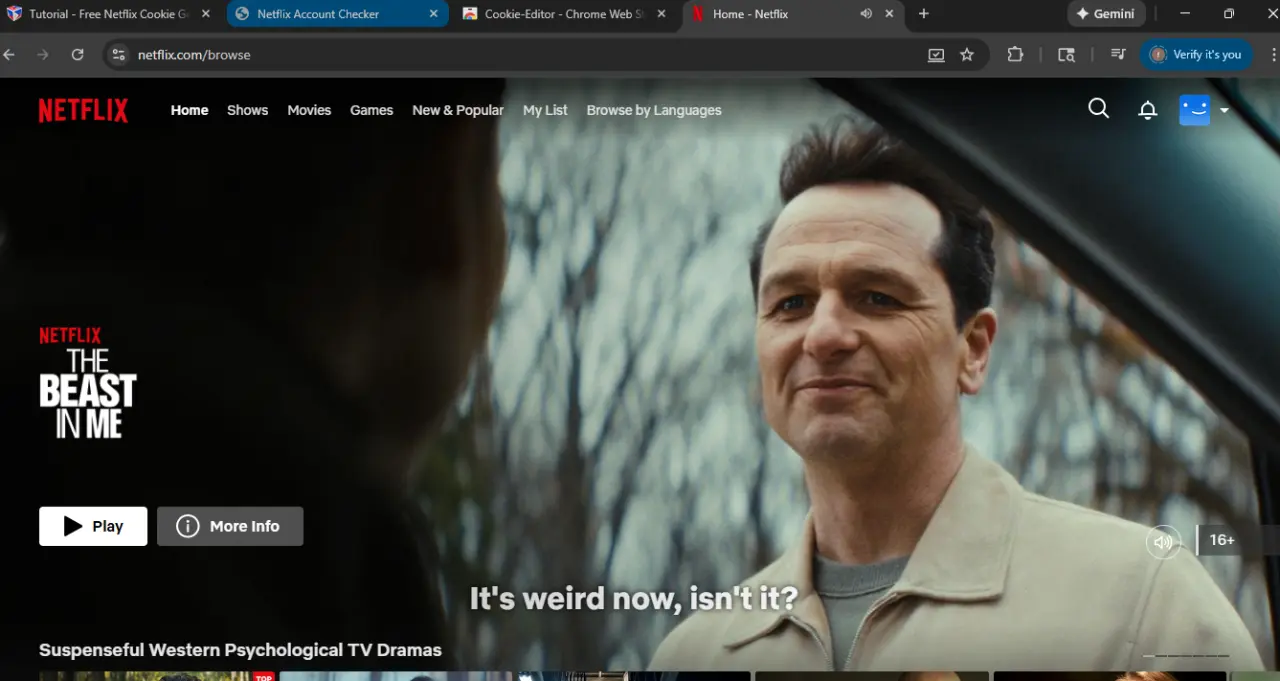Viewport: 1280px width, 681px height.
Task: Click the red Netflix logo
Action: pos(83,110)
